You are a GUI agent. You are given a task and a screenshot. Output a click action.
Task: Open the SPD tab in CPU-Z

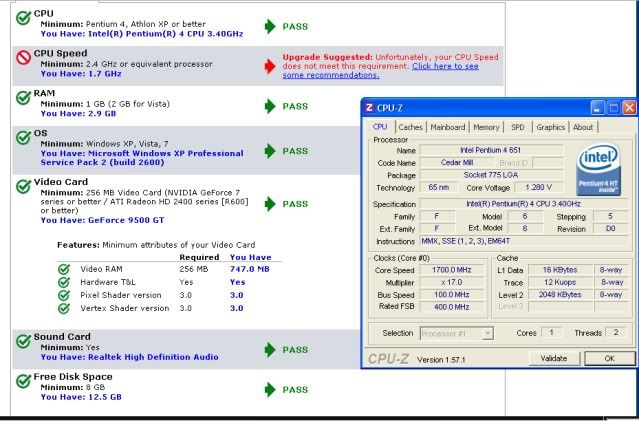tap(518, 127)
